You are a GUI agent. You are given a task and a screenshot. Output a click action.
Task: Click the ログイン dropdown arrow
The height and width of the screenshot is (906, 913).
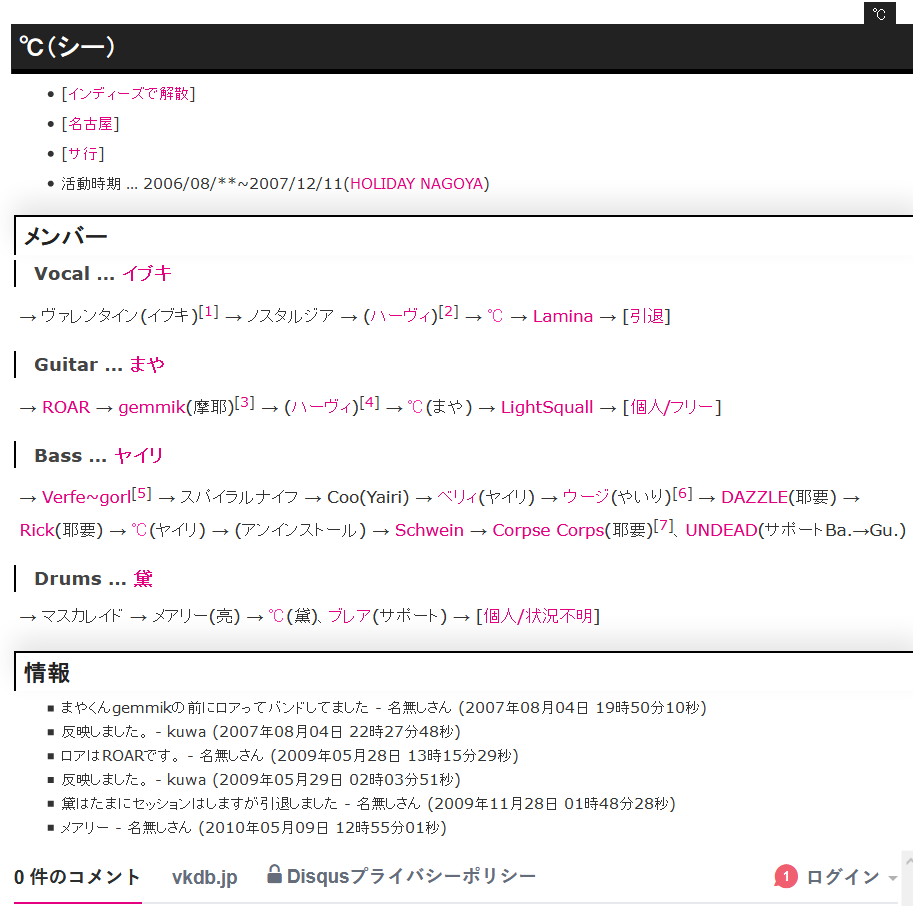pos(893,878)
